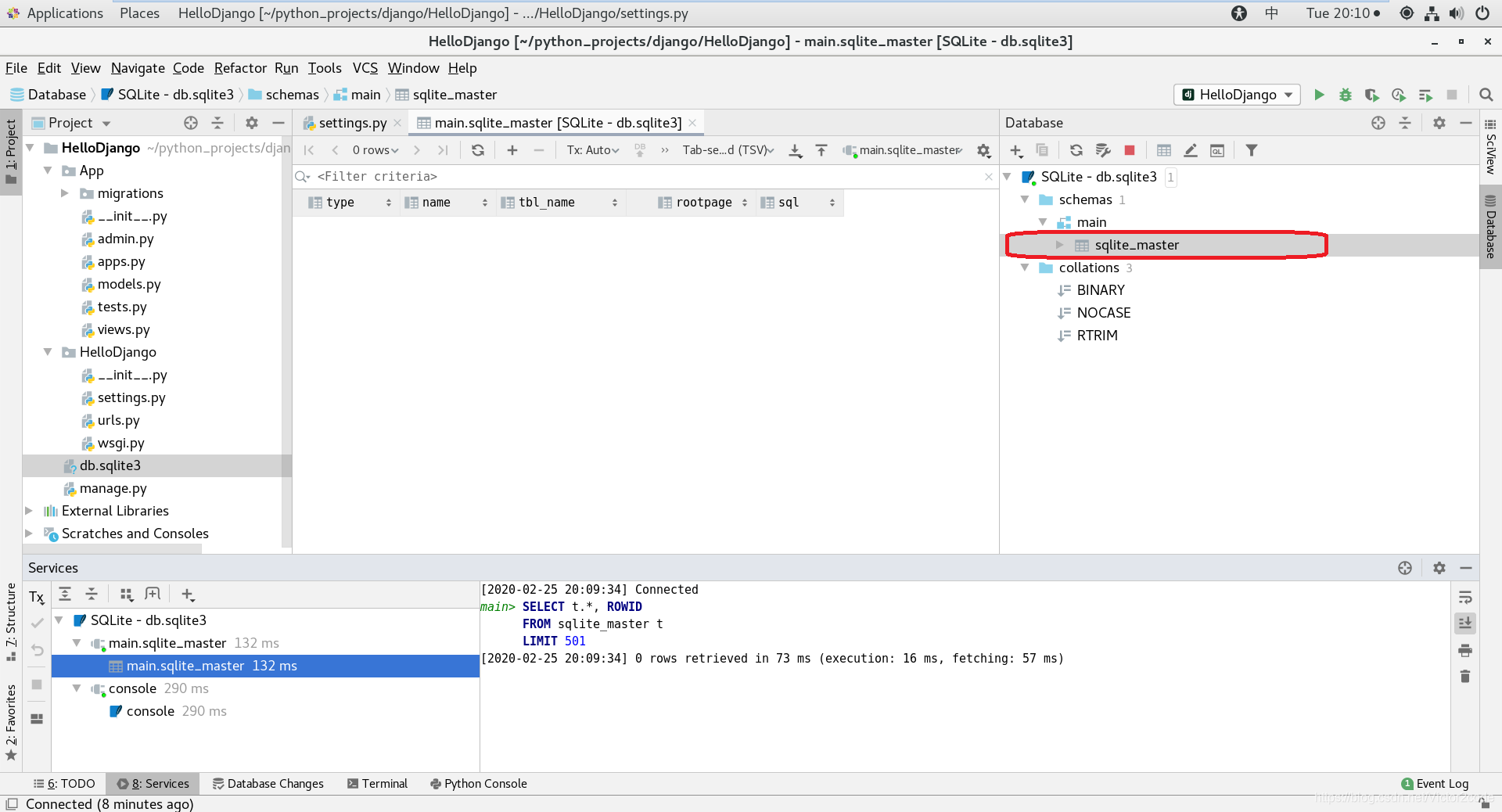1502x812 pixels.
Task: Open the VCS menu
Action: pos(365,68)
